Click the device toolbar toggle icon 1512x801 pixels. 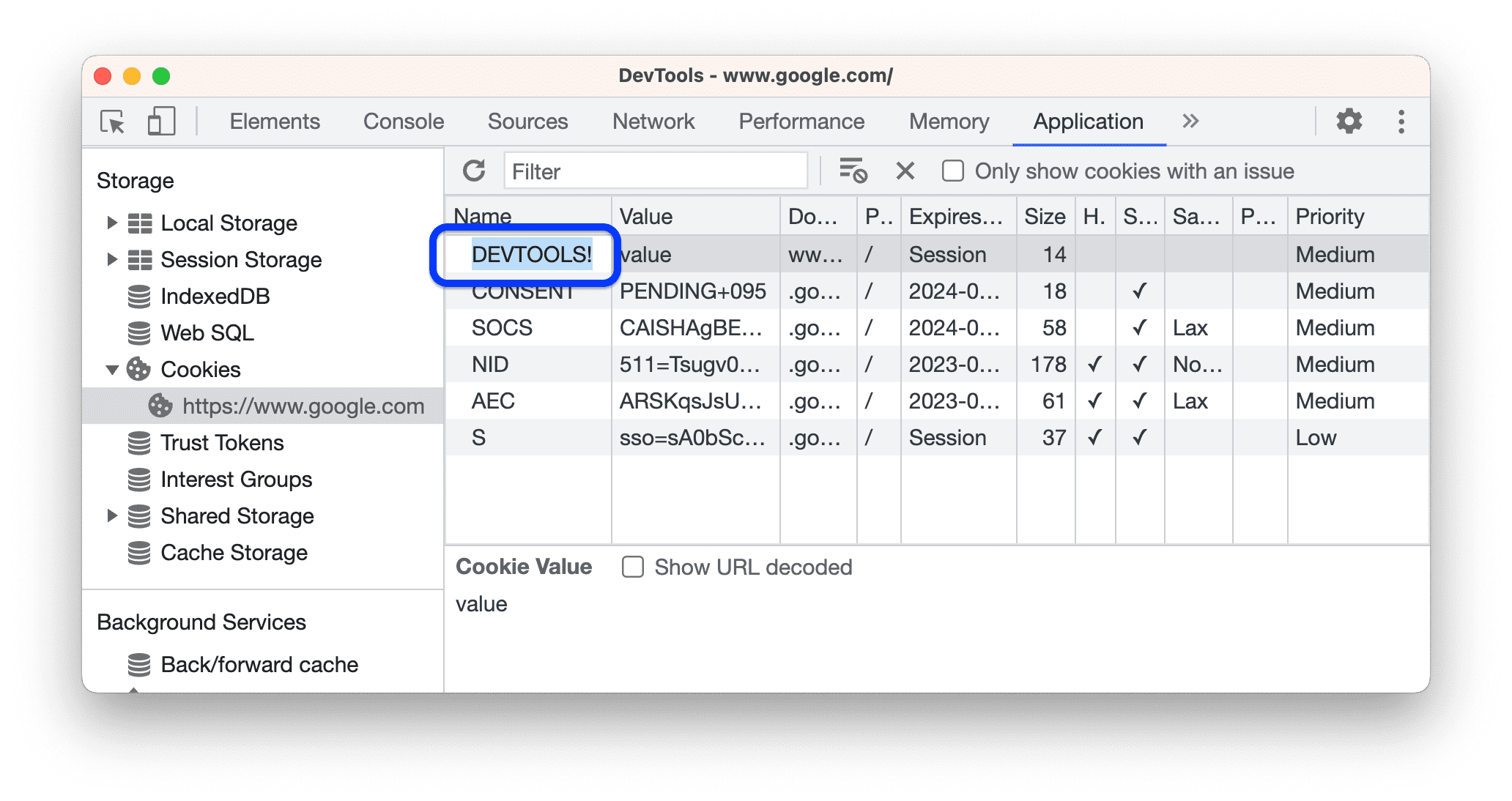pos(161,121)
